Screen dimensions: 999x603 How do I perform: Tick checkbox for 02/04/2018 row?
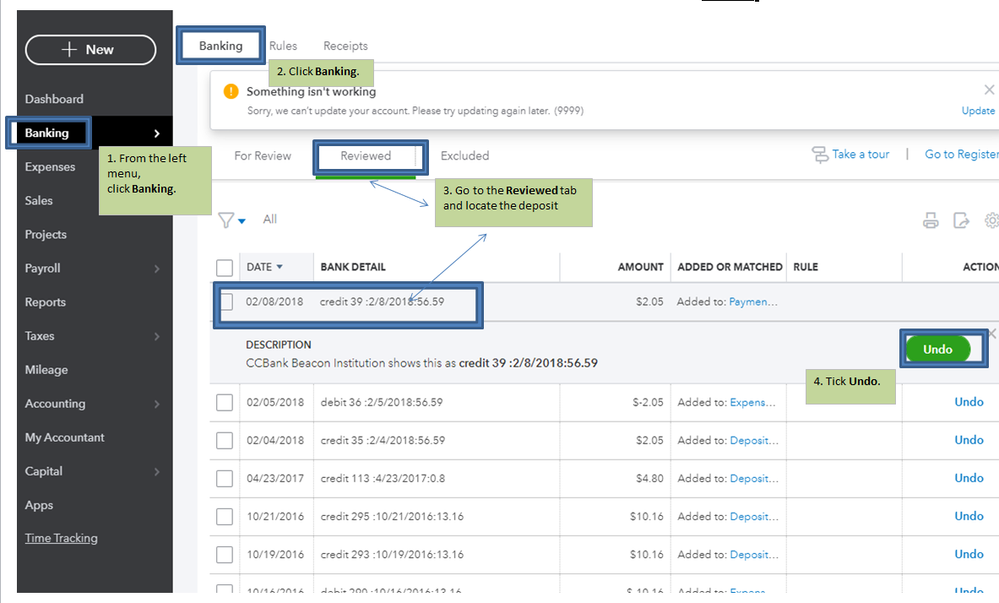pyautogui.click(x=224, y=440)
